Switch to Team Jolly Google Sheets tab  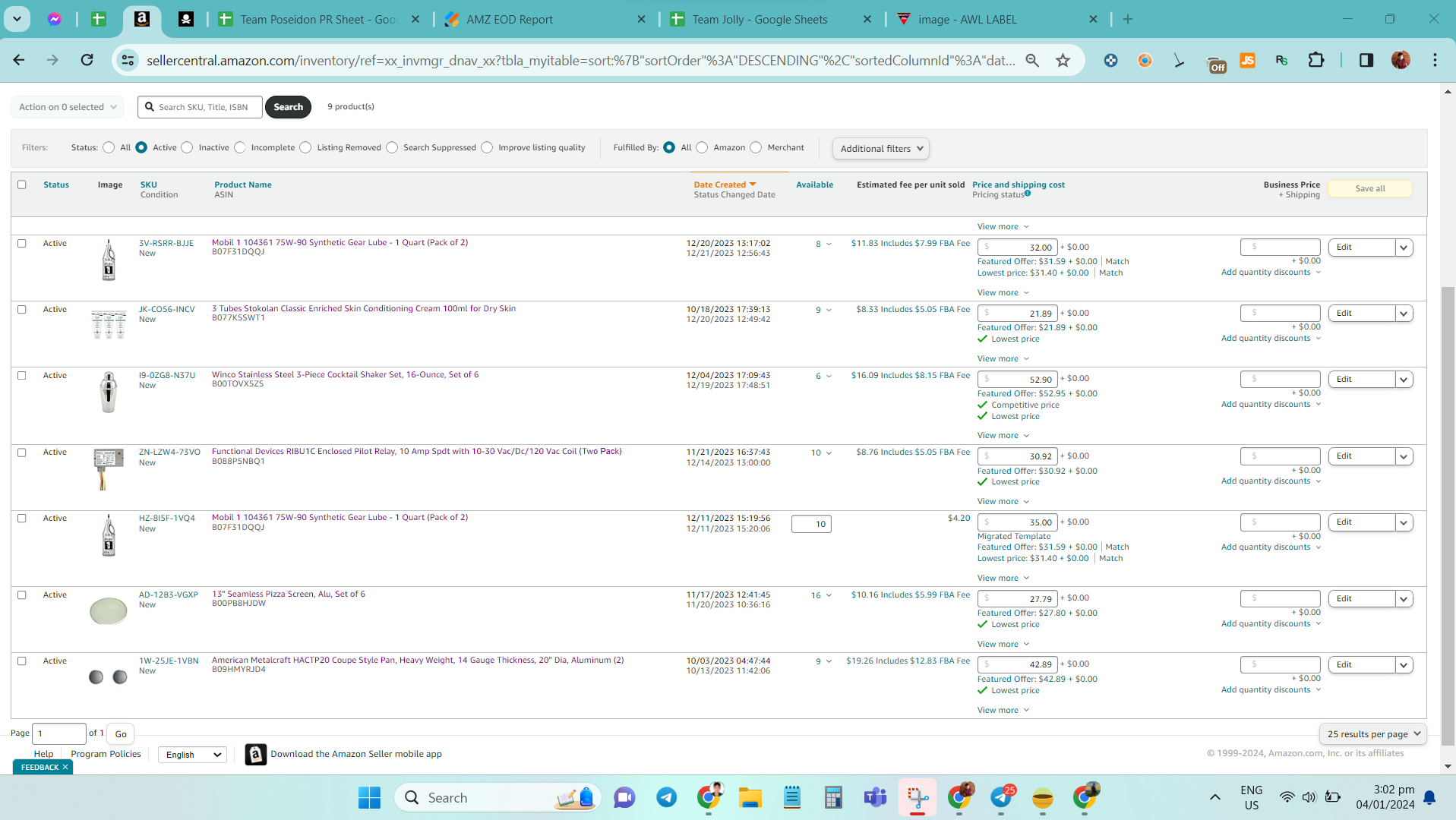[770, 19]
